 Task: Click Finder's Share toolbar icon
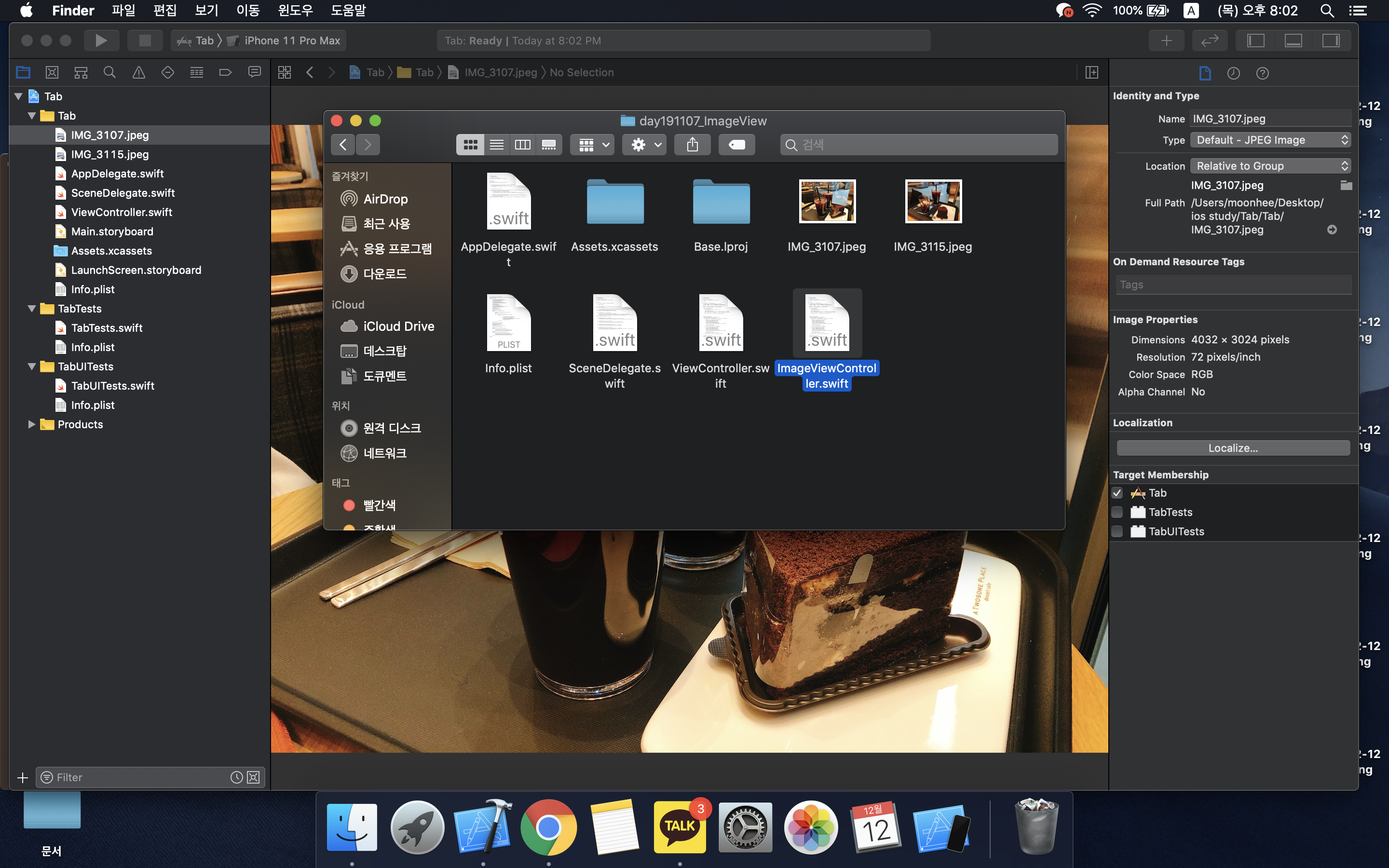pyautogui.click(x=692, y=145)
